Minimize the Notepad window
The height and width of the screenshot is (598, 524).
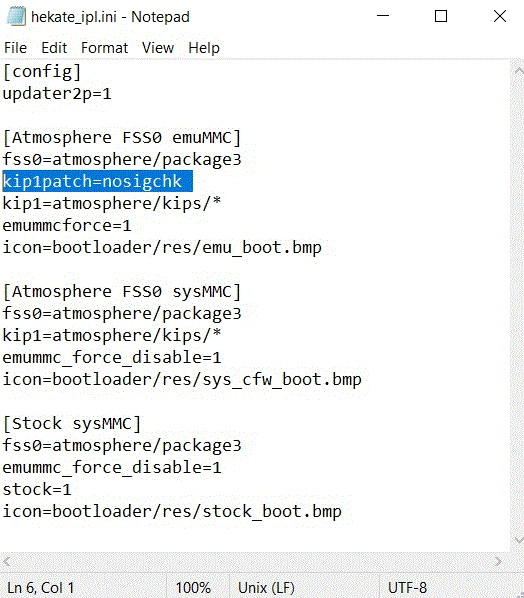coord(383,16)
